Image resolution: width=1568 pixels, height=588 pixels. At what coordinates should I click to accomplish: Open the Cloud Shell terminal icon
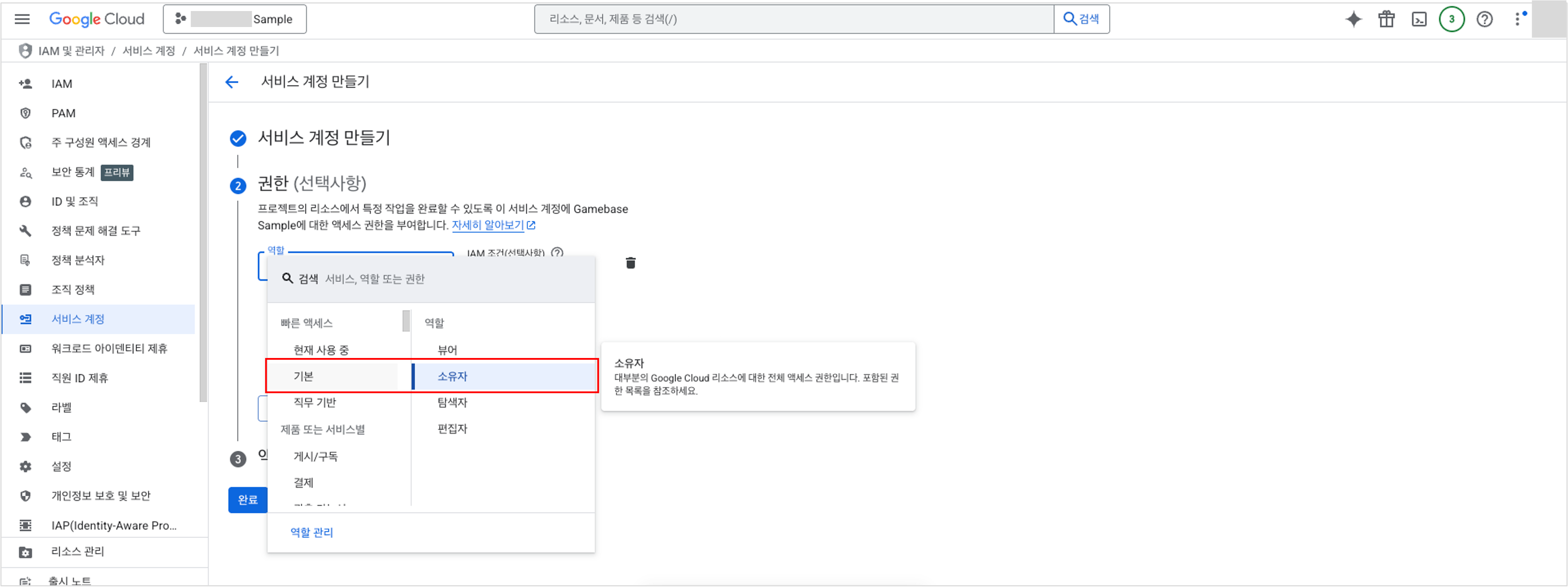[1419, 19]
